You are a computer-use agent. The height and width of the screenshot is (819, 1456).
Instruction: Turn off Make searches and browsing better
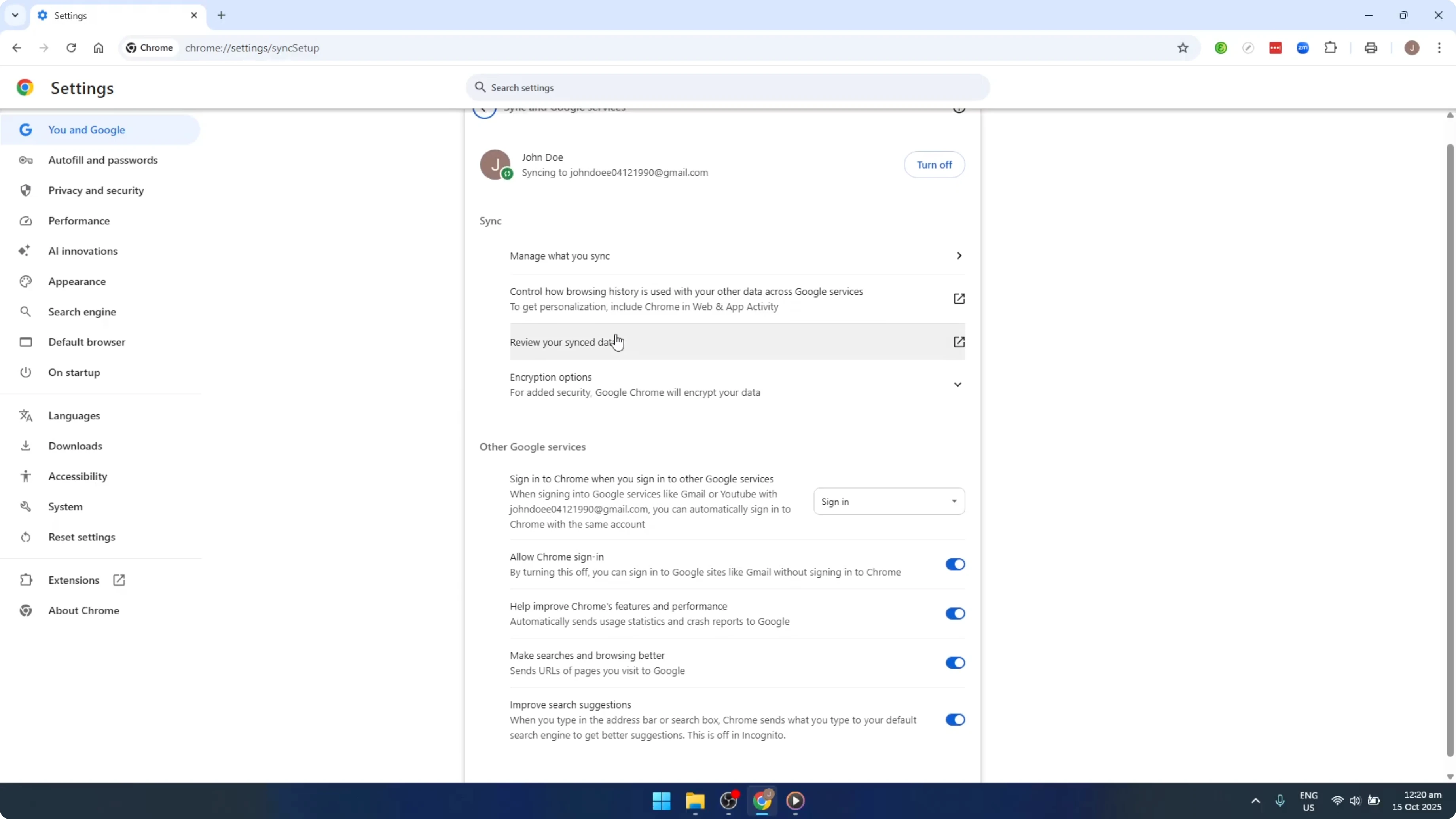coord(955,662)
